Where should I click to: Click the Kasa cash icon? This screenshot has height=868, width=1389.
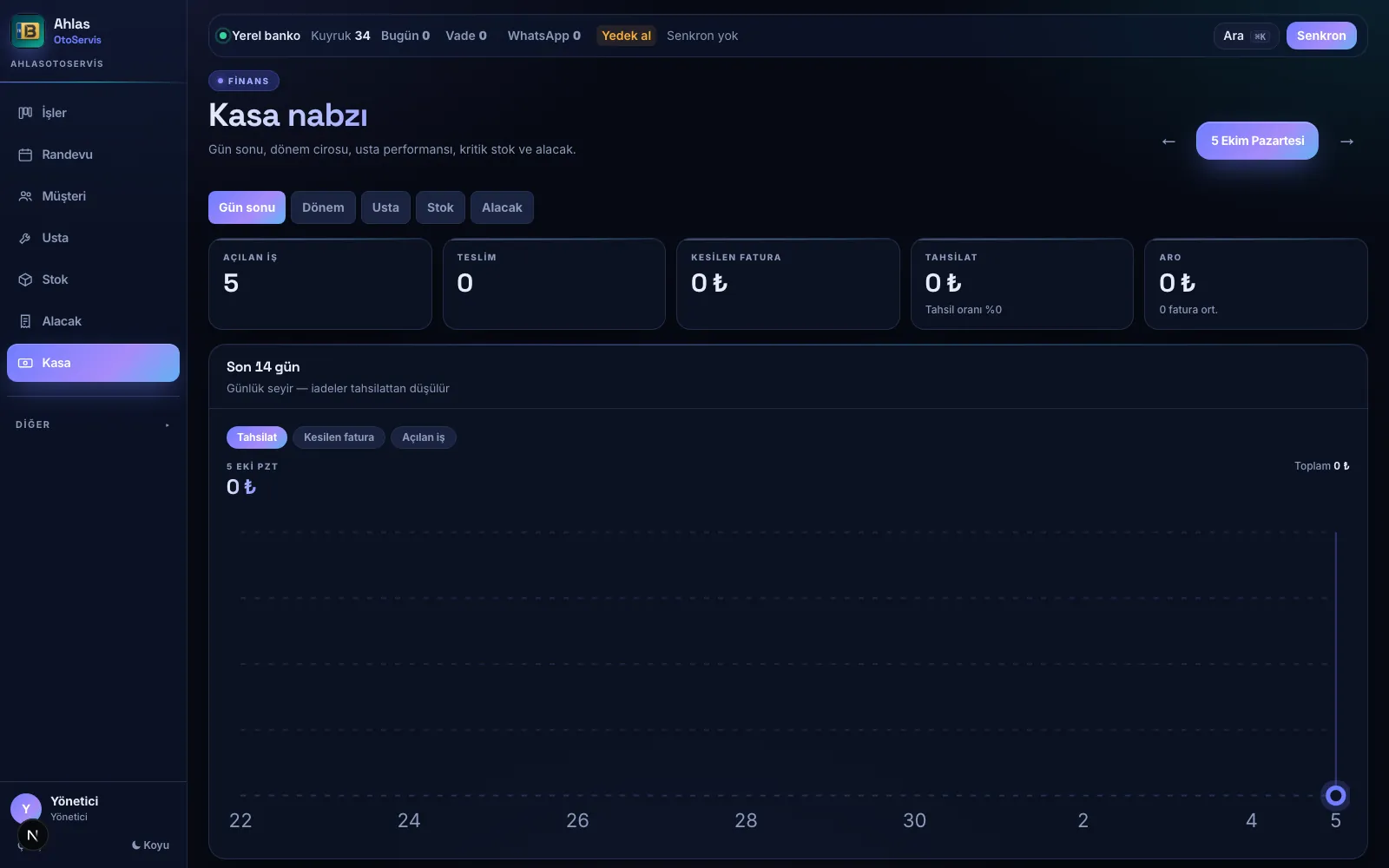[25, 363]
